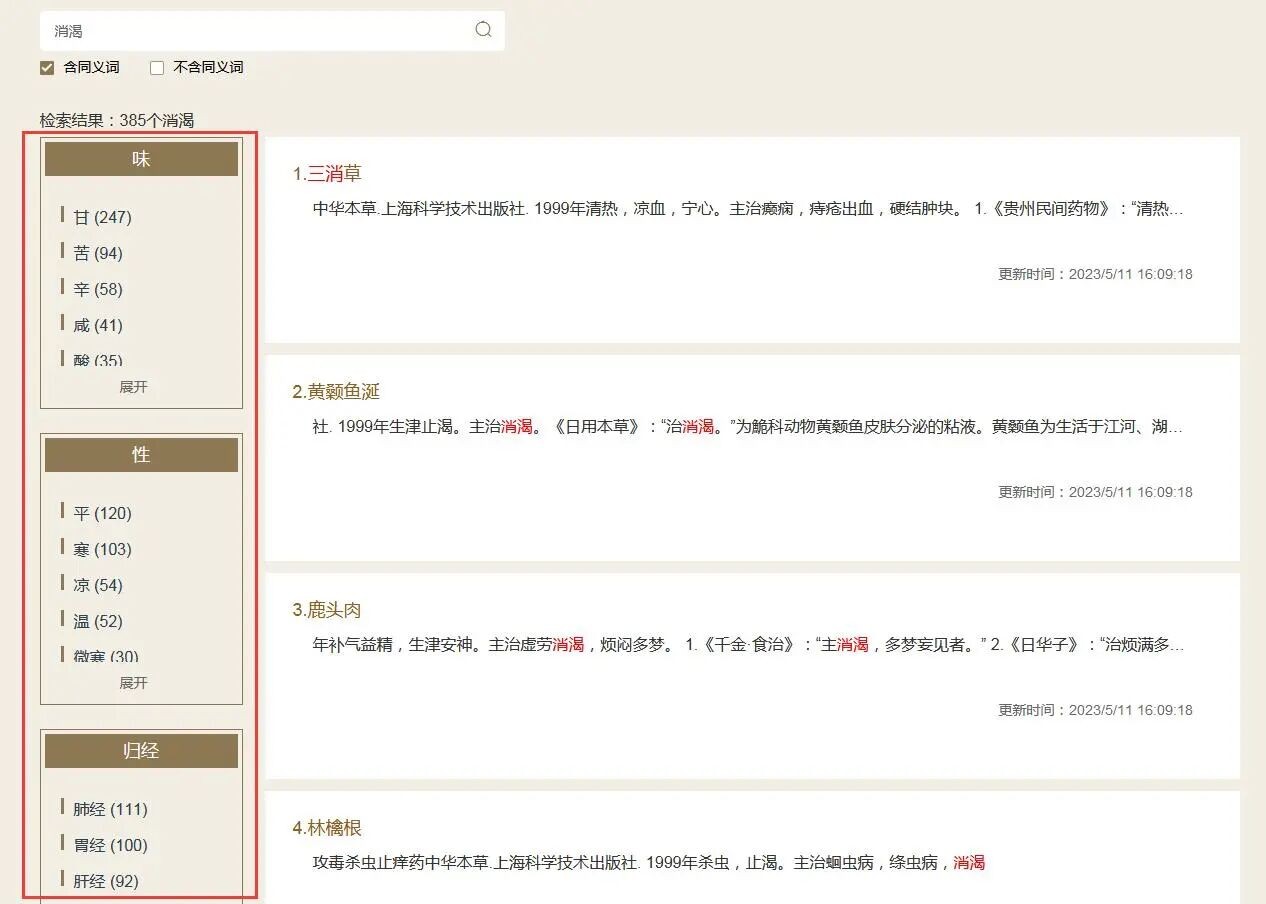Select the 寒 (103) nature filter

coord(102,549)
